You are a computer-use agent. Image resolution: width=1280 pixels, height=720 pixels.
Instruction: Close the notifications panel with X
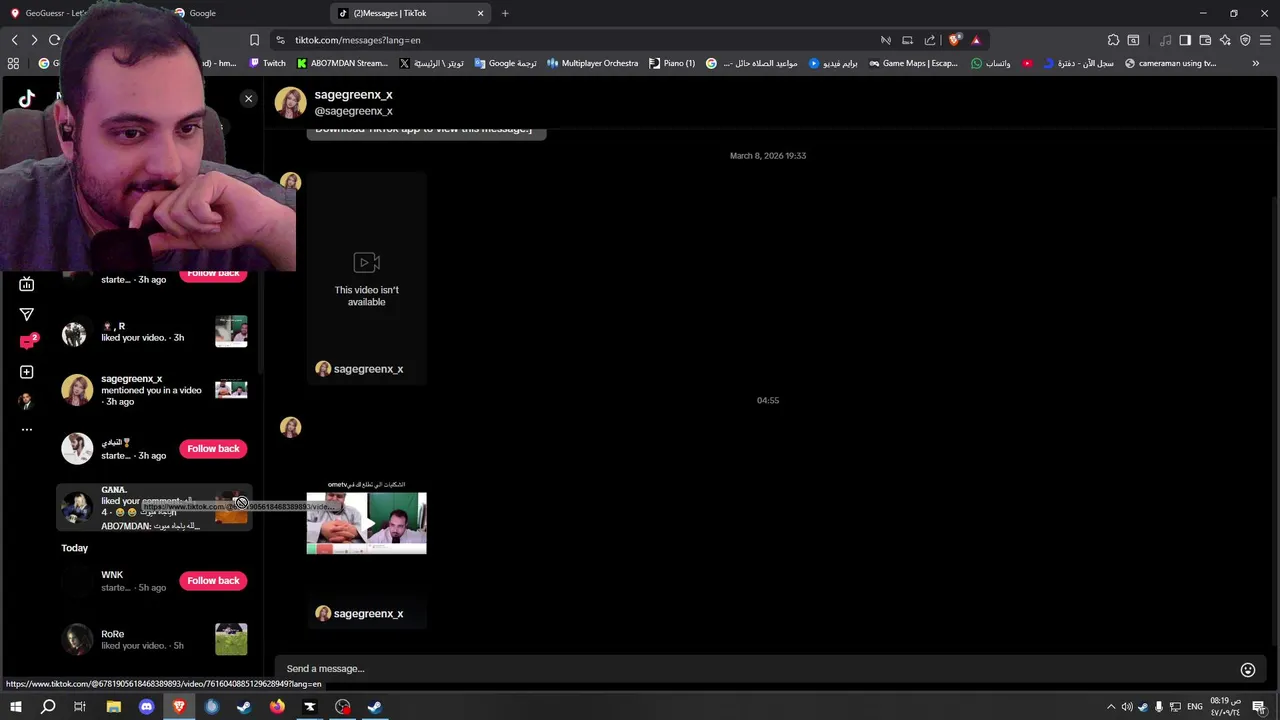248,98
